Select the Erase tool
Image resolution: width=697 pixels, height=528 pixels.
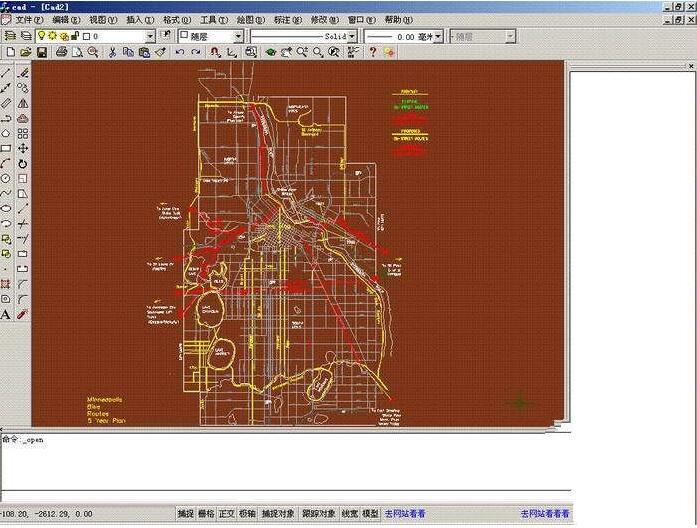[x=23, y=72]
